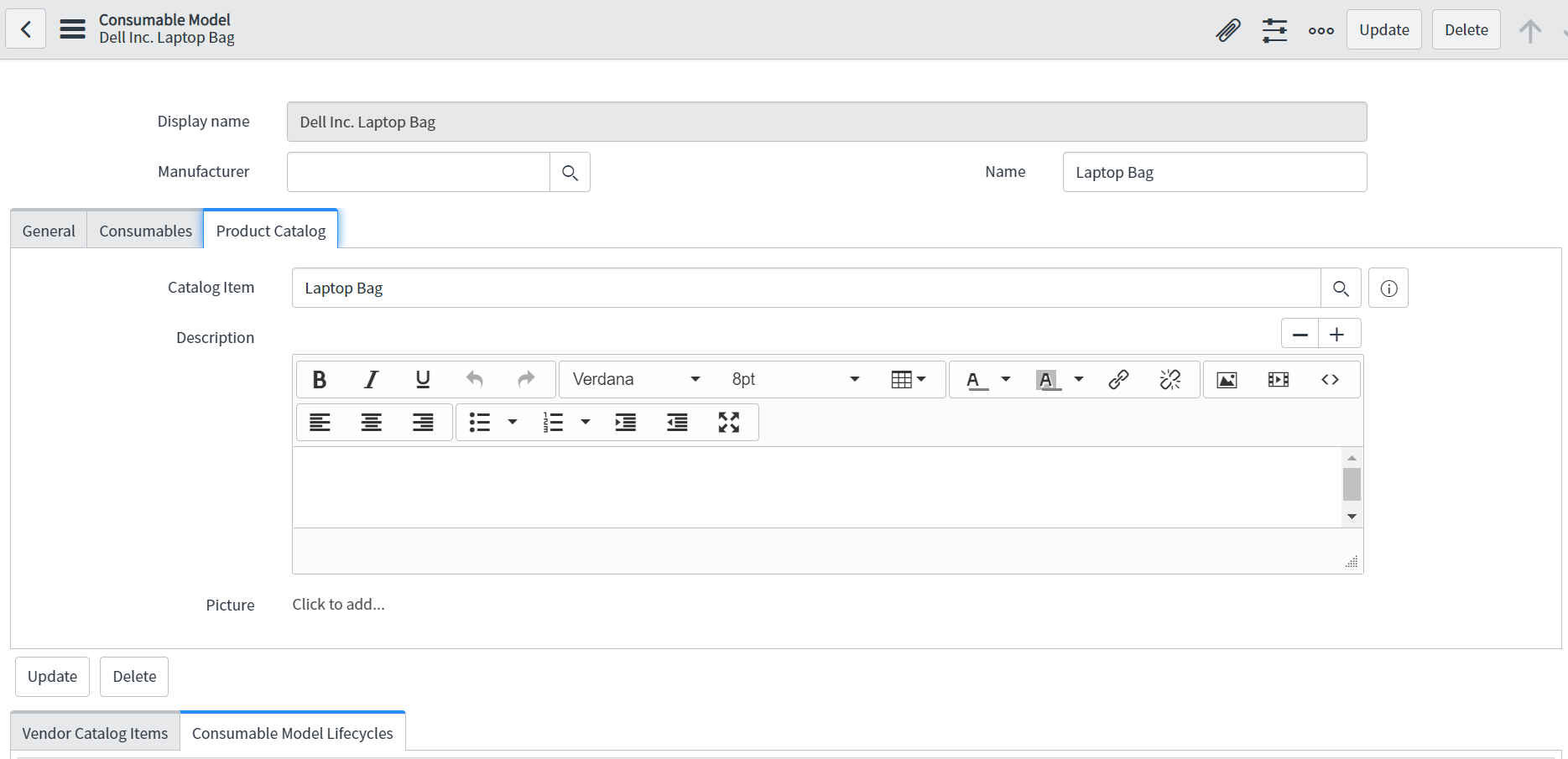Viewport: 1568px width, 759px height.
Task: Go back using the header back arrow
Action: pos(26,29)
